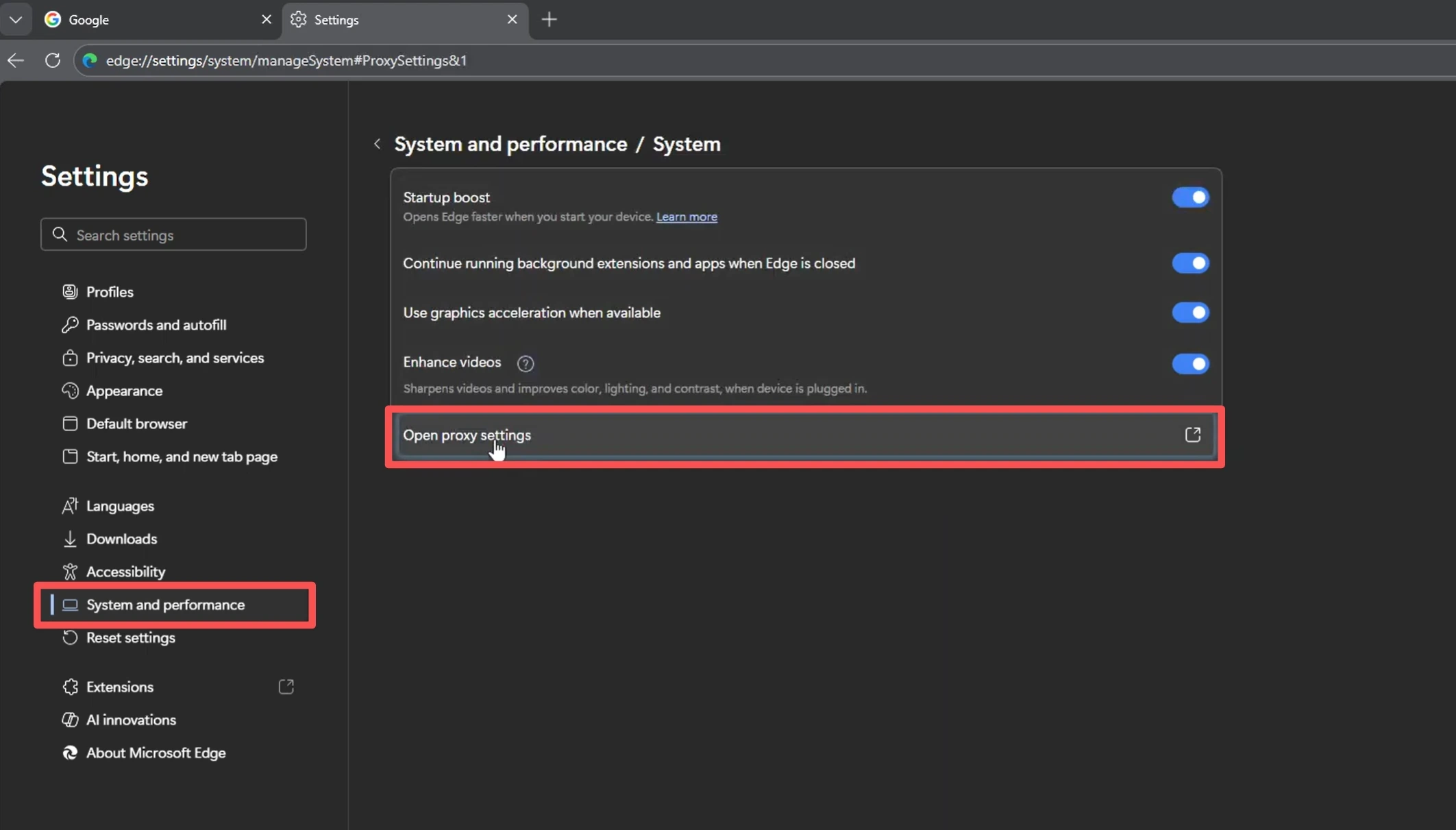
Task: Click the Extensions puzzle icon
Action: pyautogui.click(x=70, y=687)
